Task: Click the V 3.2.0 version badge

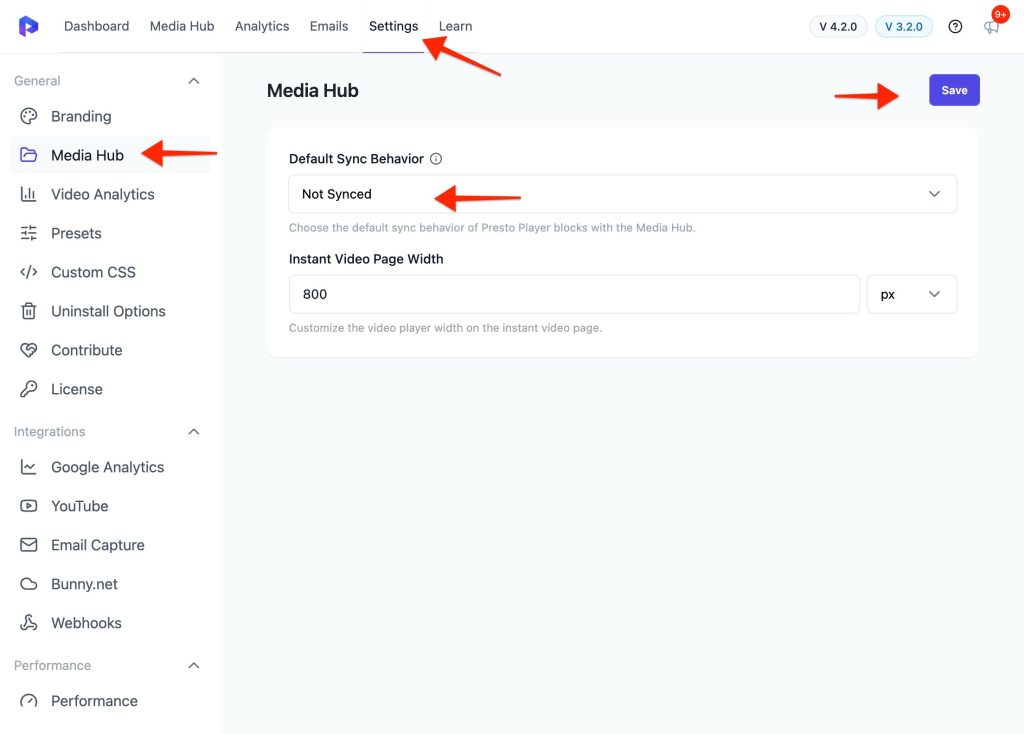Action: [903, 27]
